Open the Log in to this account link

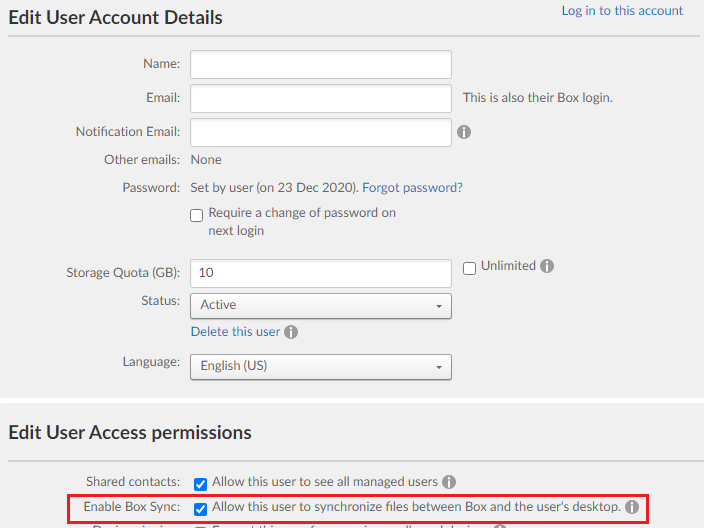pyautogui.click(x=622, y=11)
